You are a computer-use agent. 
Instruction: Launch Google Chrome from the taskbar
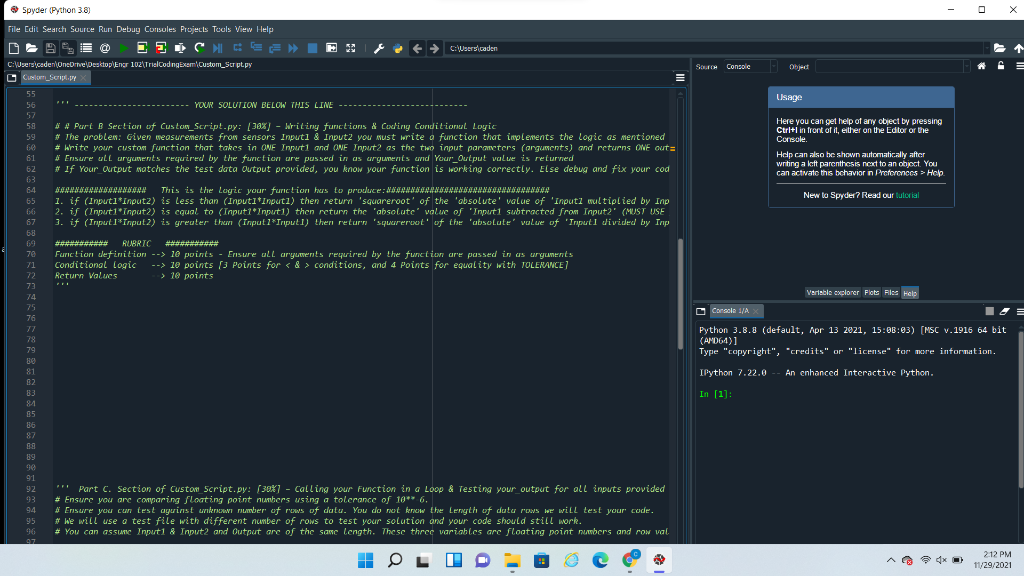click(x=630, y=562)
